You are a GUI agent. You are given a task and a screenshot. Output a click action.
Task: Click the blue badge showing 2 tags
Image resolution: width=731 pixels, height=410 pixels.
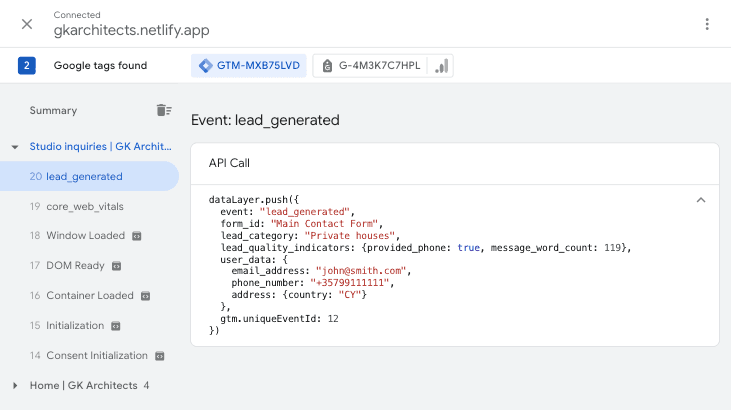pyautogui.click(x=27, y=65)
